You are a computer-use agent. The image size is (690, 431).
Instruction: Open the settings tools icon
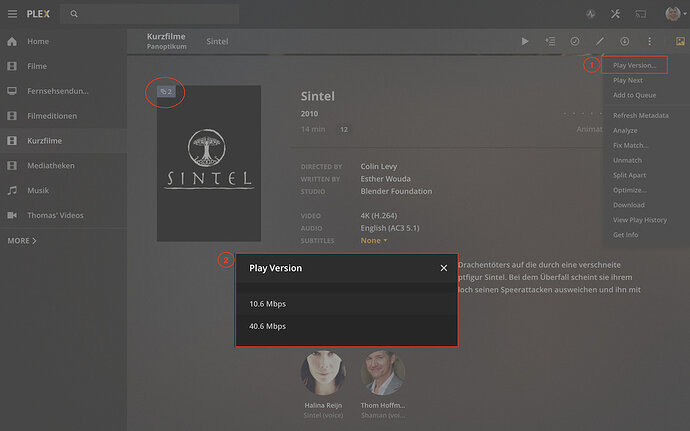click(616, 14)
